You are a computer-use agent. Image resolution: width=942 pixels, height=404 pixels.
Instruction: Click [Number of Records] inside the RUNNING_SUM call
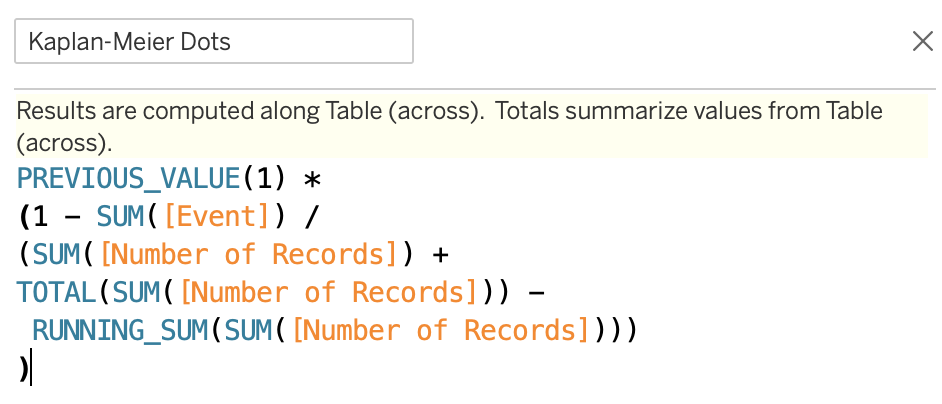pos(440,330)
